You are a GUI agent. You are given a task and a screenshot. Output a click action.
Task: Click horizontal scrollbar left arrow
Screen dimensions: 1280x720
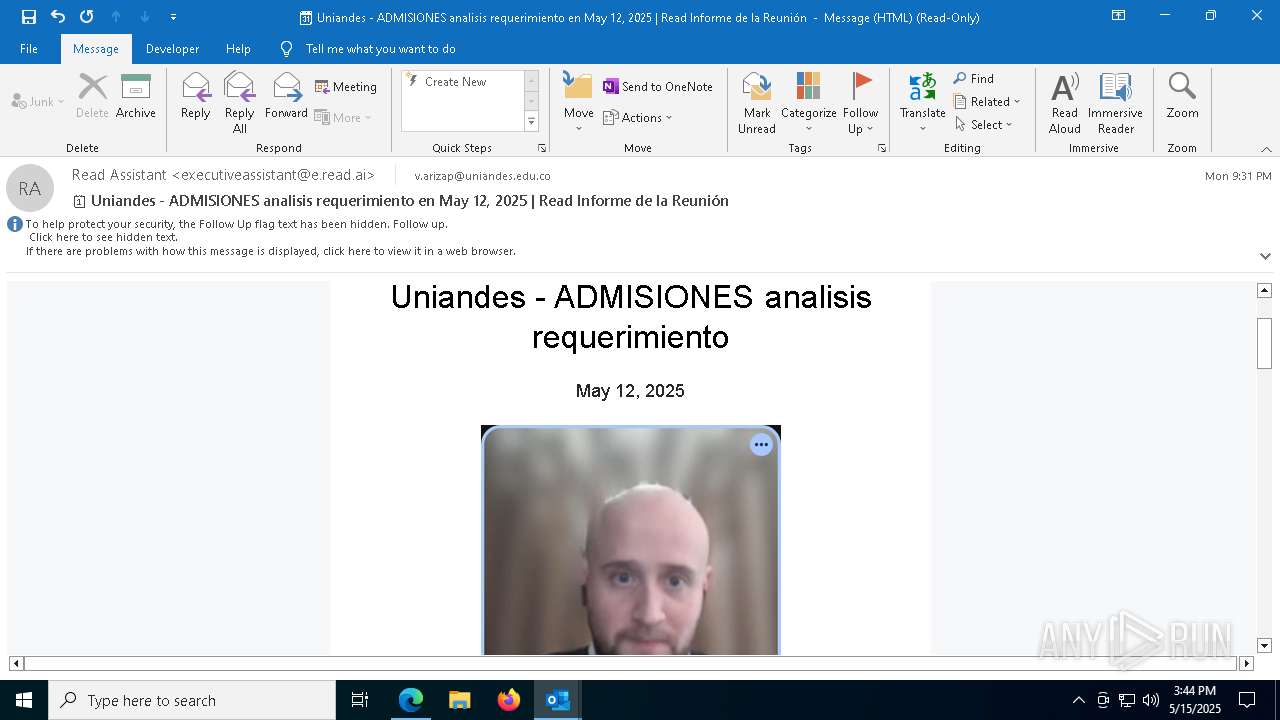[16, 663]
